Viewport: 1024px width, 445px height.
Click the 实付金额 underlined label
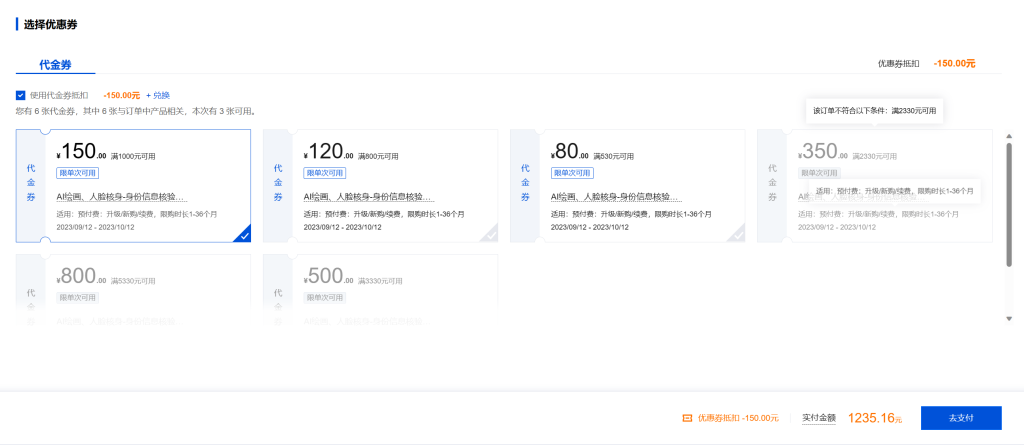point(818,418)
